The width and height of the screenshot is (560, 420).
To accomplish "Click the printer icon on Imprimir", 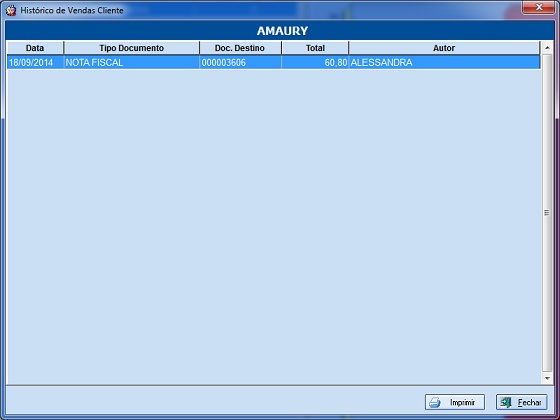I will click(x=435, y=402).
